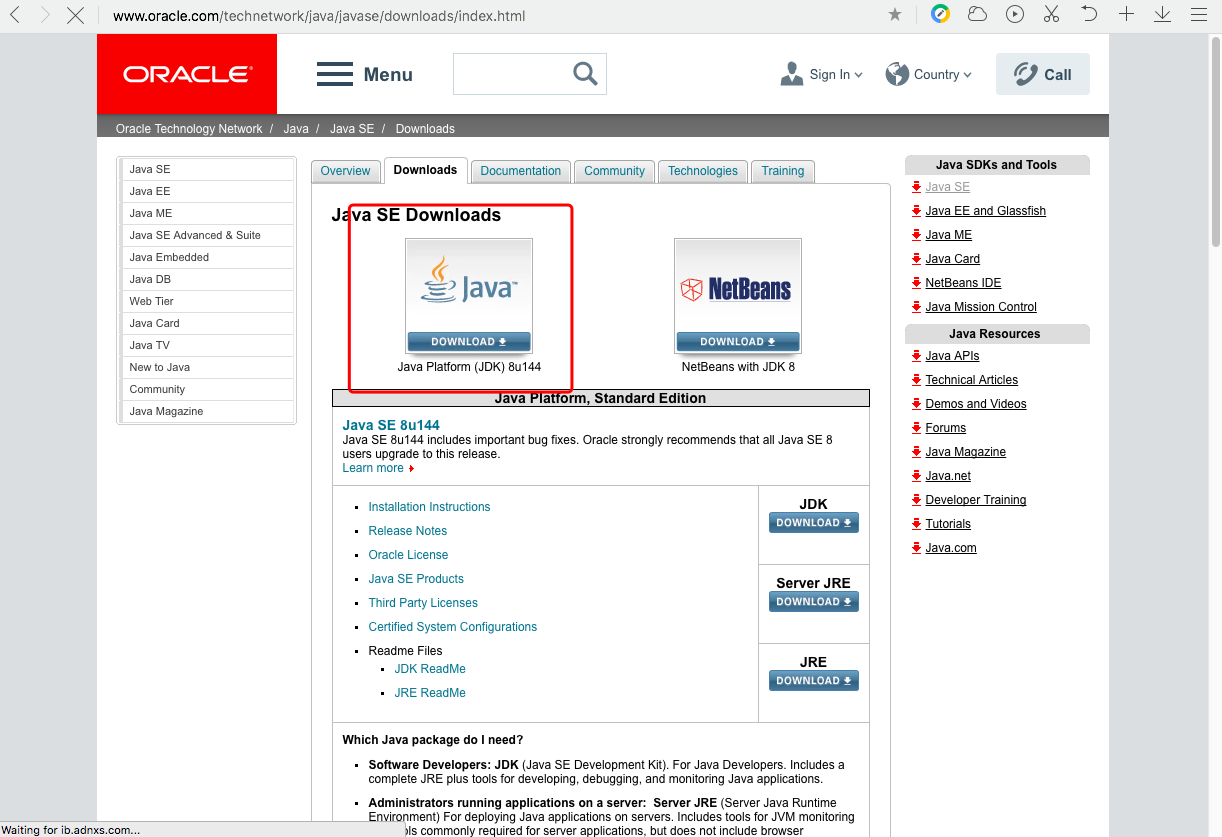Click the cloud icon in browser toolbar
Screen dimensions: 1222x837
977,14
